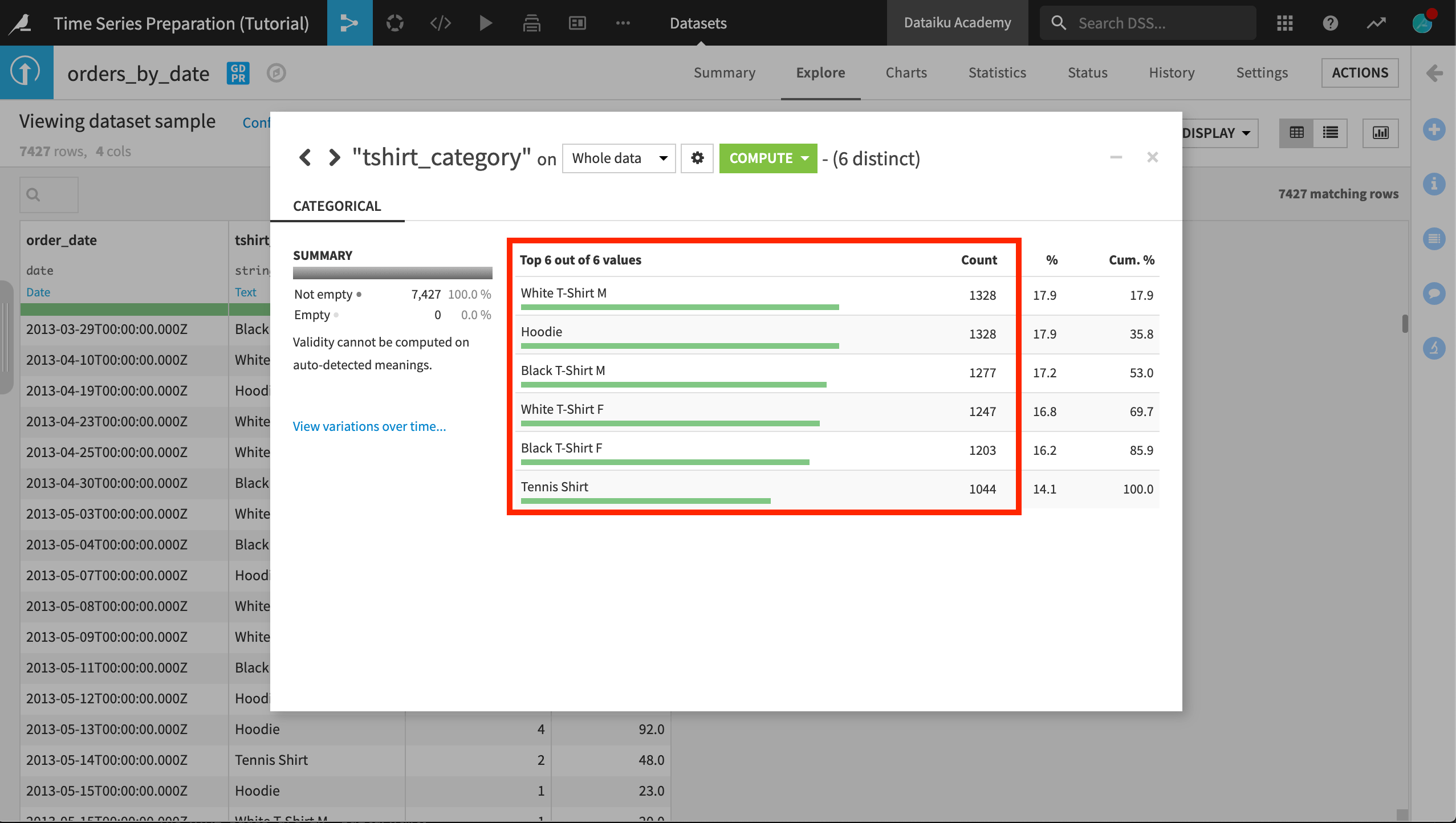Open the Jobs play icon

coord(486,23)
